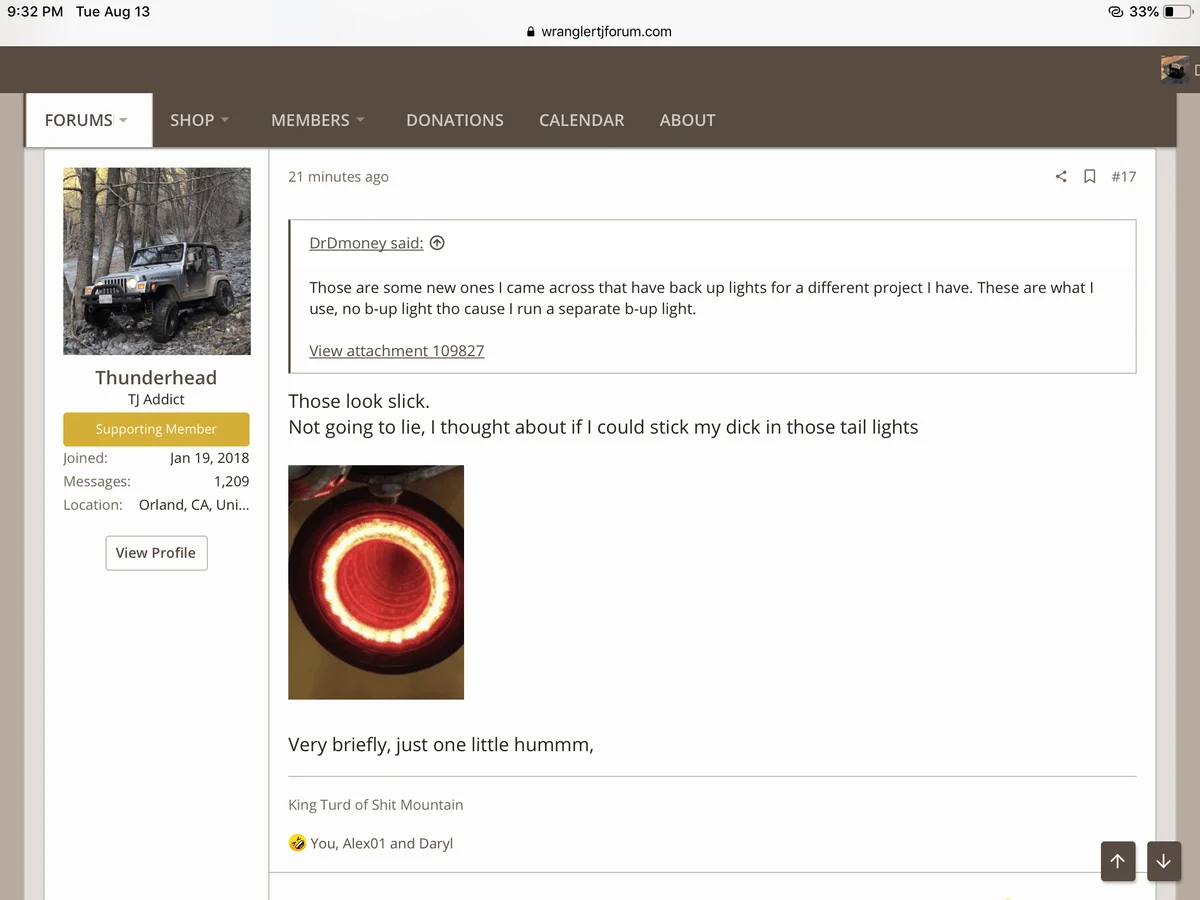The width and height of the screenshot is (1200, 900).
Task: Open the Donations menu item
Action: (455, 120)
